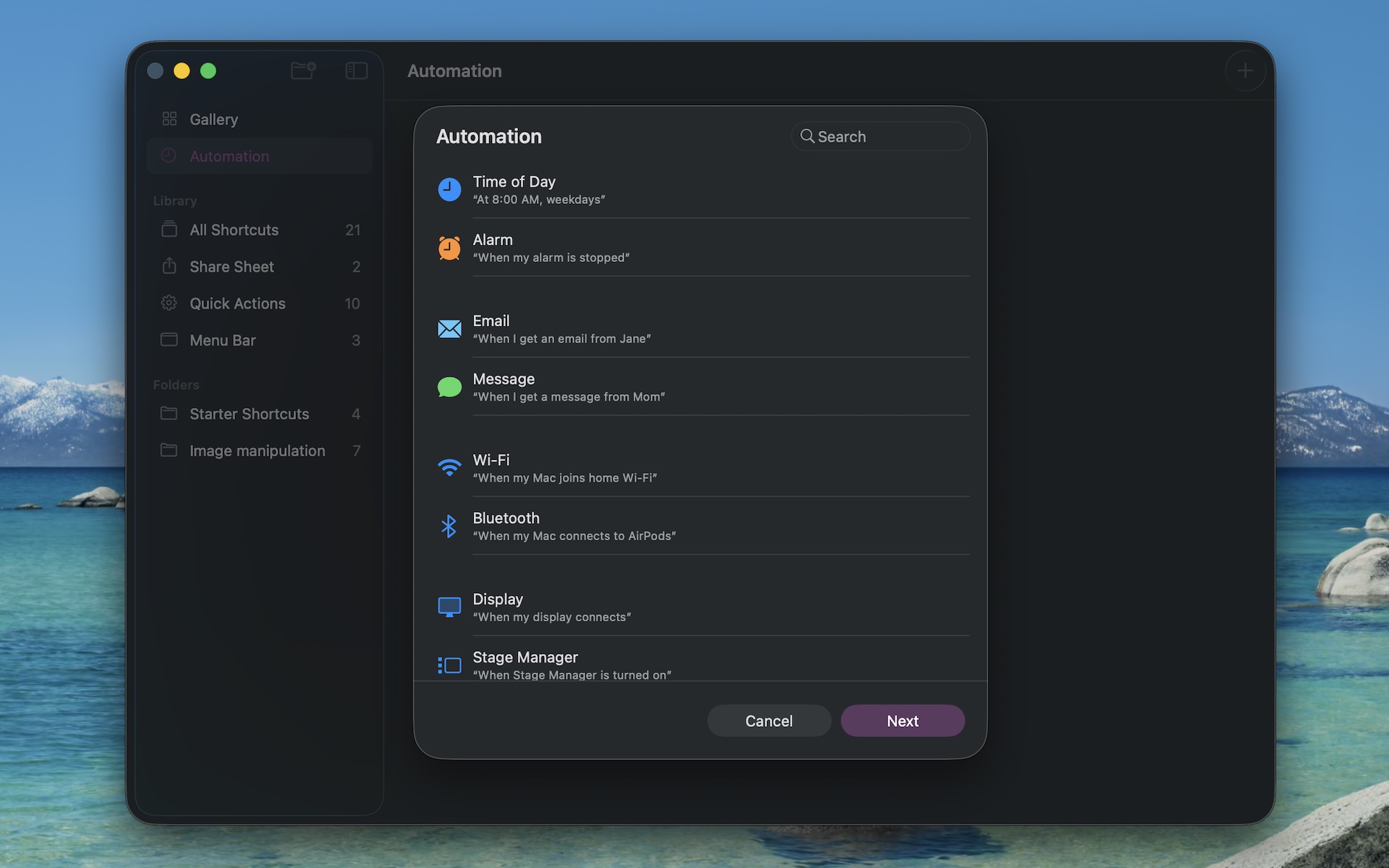
Task: Choose the Email trigger
Action: coord(700,329)
